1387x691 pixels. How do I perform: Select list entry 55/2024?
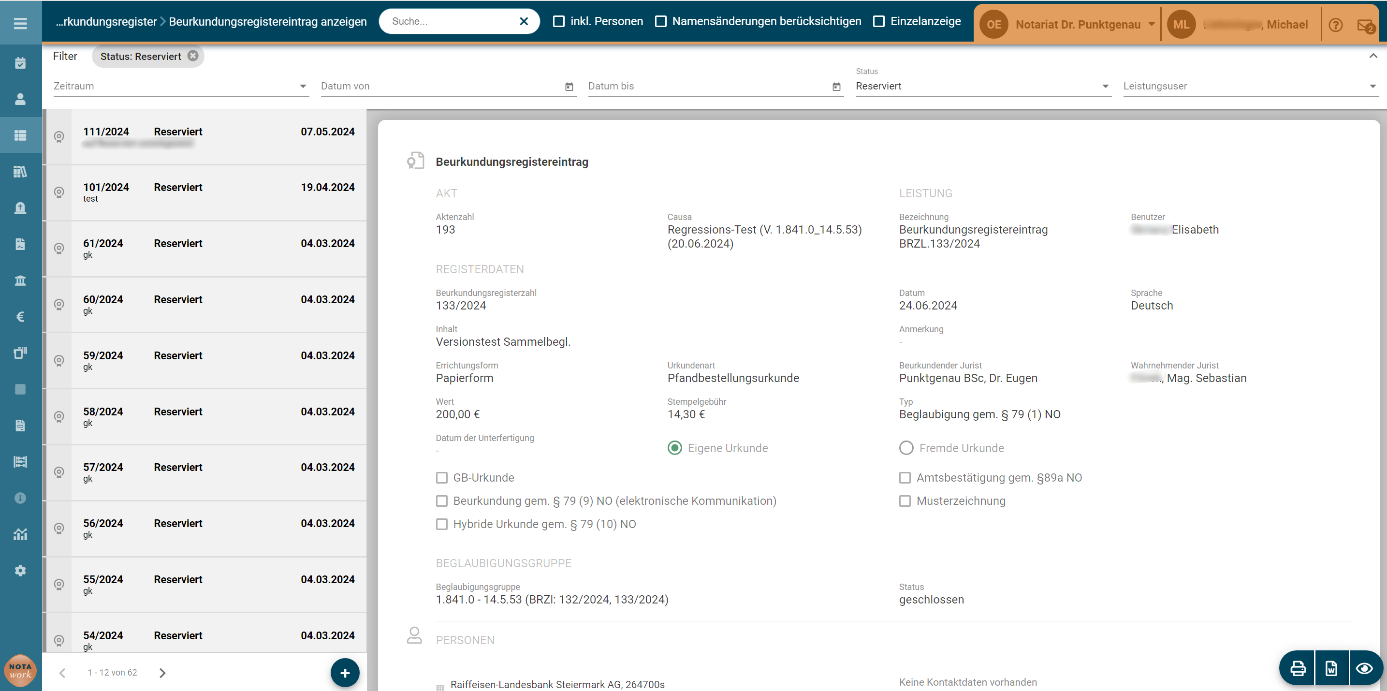point(205,585)
